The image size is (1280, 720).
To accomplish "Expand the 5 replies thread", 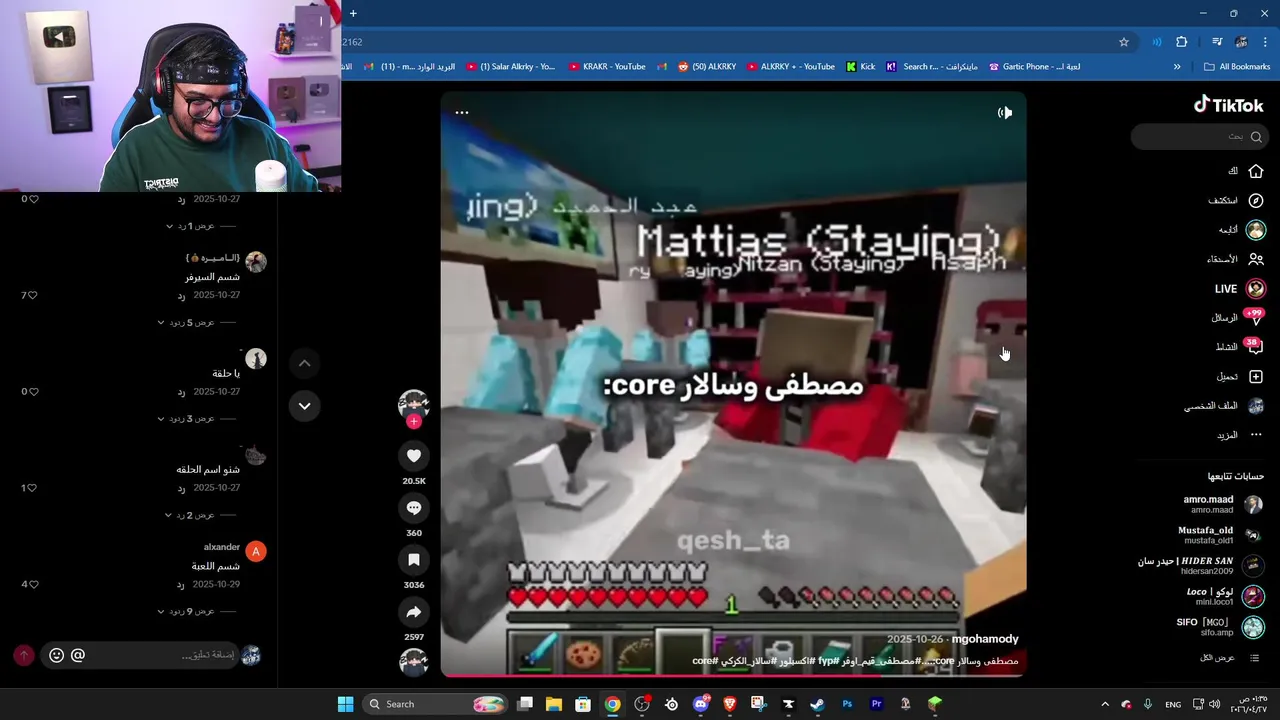I will point(198,322).
